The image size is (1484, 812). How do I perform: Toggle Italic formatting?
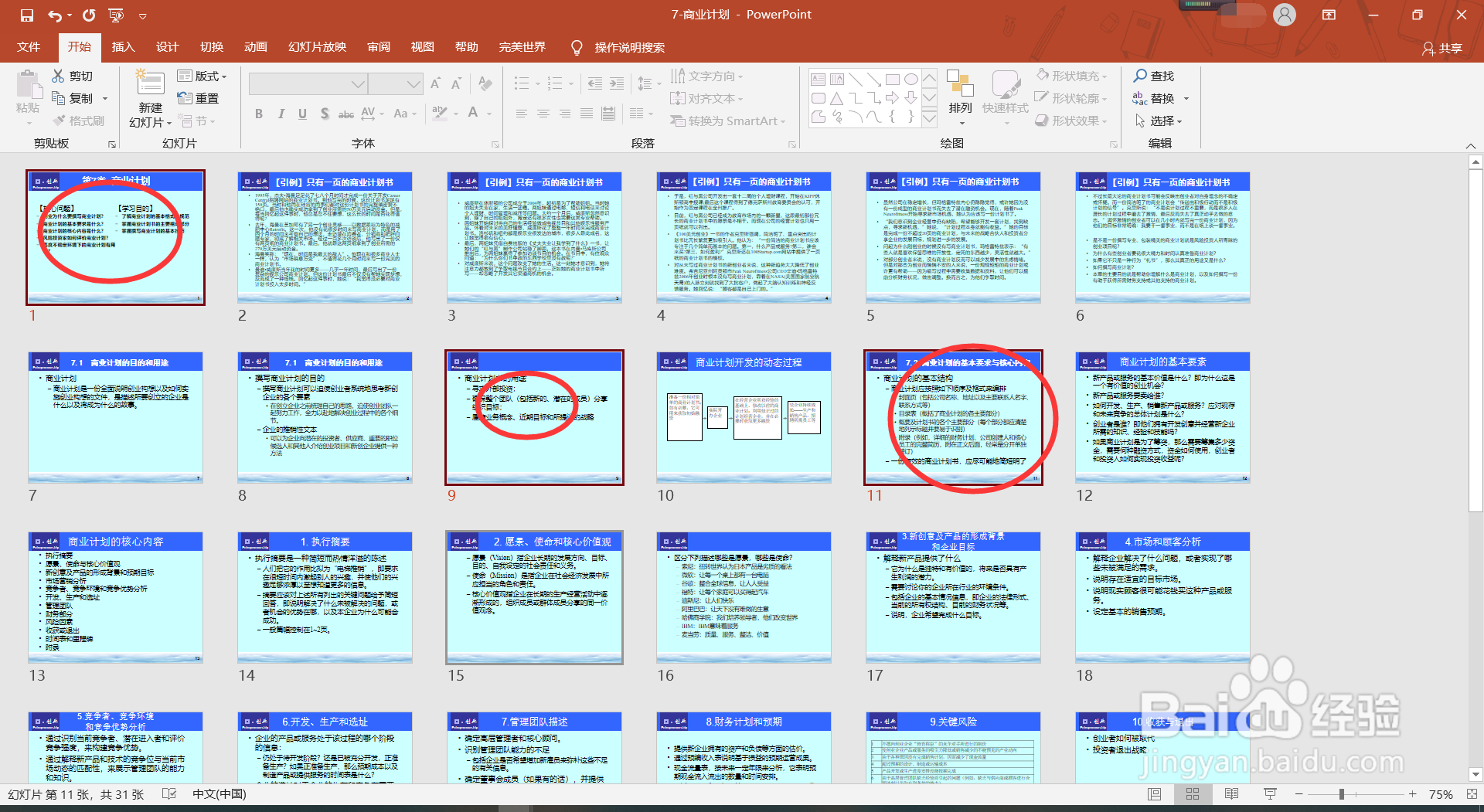click(x=281, y=114)
